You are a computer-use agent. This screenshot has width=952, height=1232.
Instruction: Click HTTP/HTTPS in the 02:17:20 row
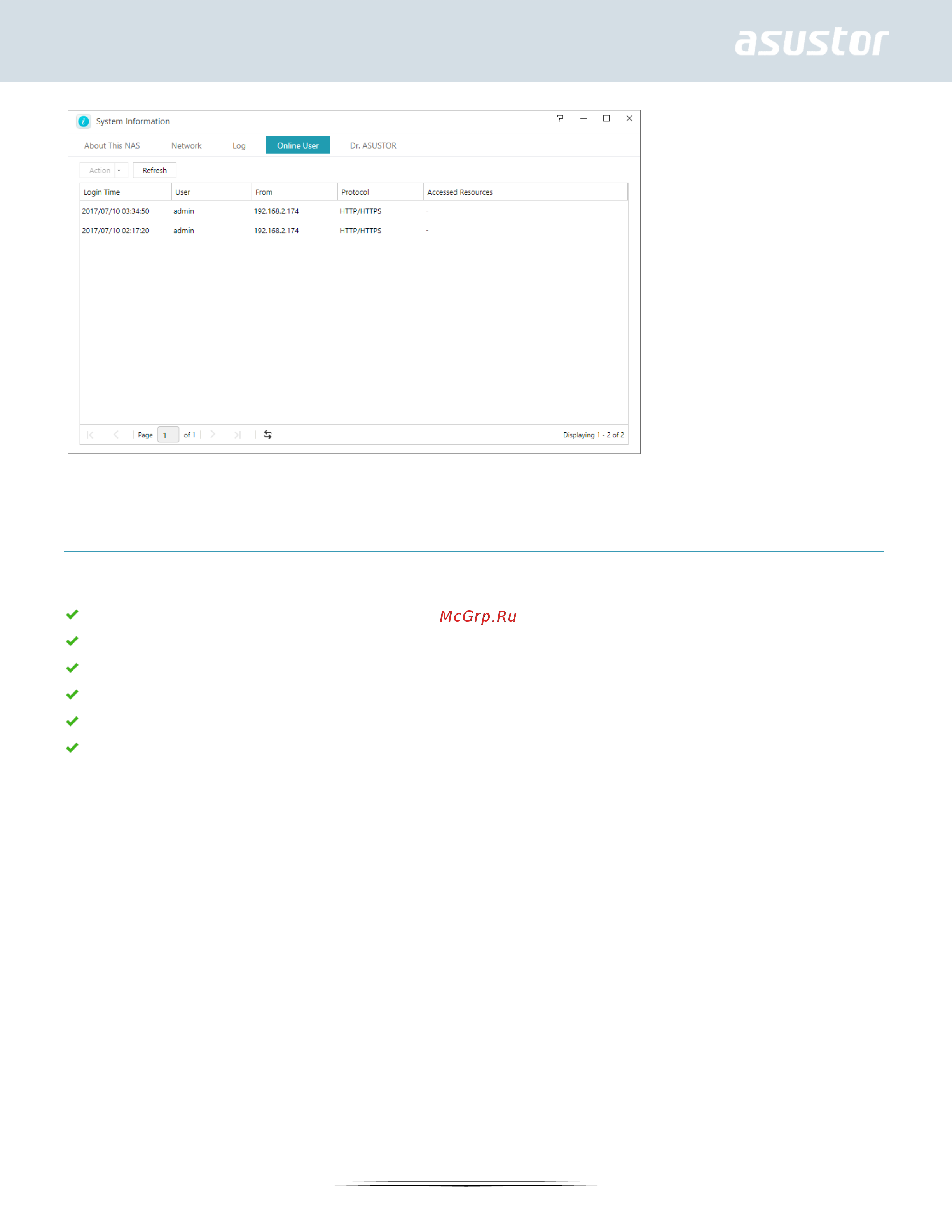coord(360,231)
